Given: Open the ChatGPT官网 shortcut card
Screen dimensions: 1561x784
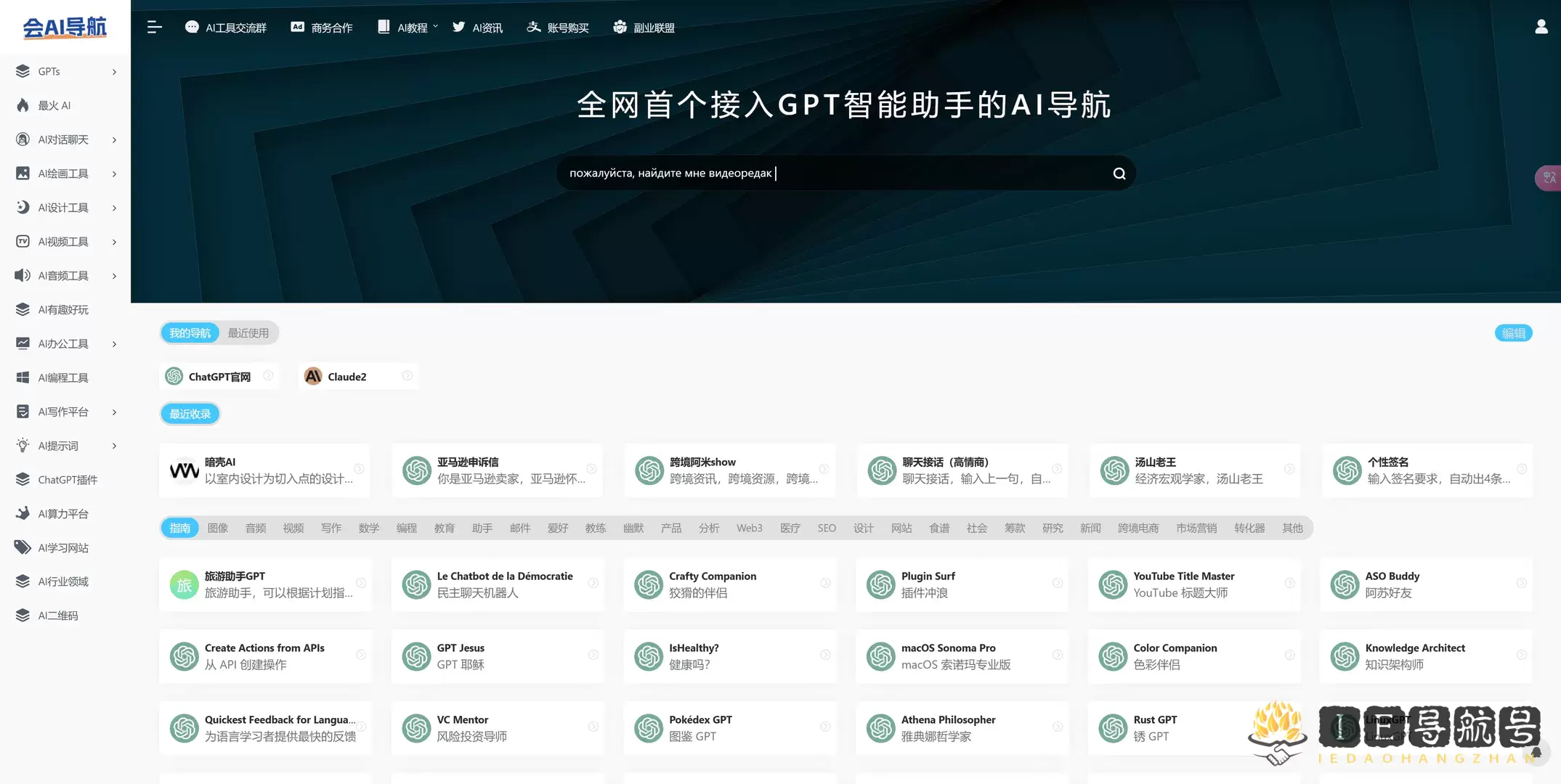Looking at the screenshot, I should point(218,376).
